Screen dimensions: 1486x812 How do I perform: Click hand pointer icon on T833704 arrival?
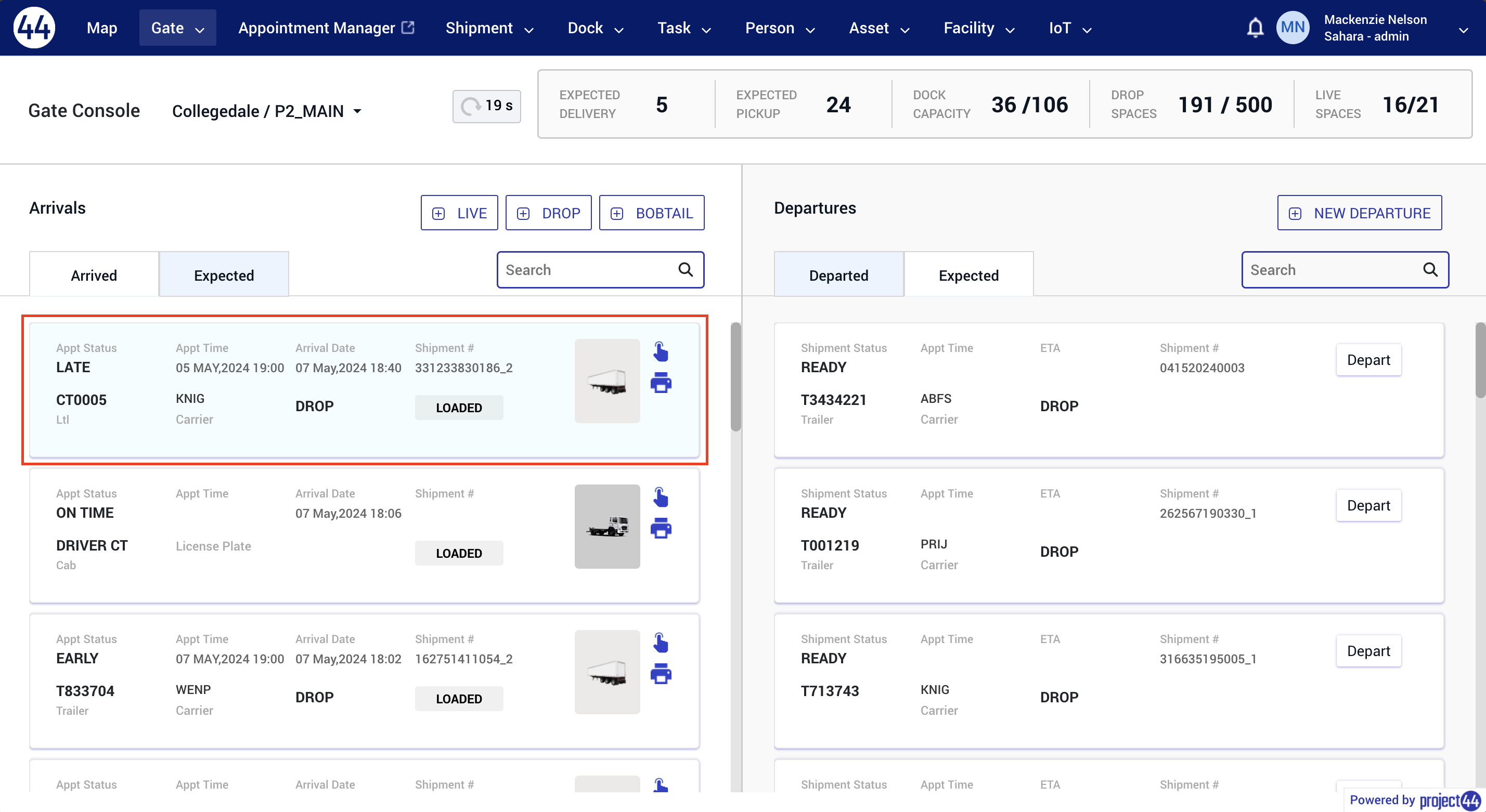click(x=661, y=642)
